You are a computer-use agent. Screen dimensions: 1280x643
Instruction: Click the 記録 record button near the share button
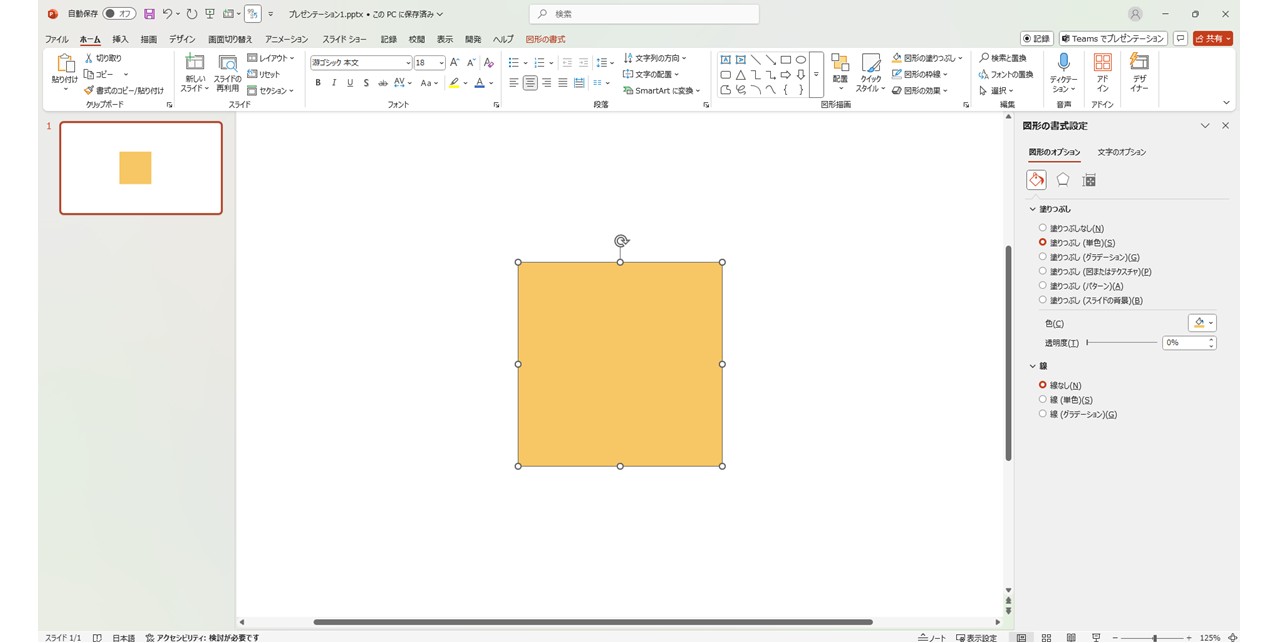(1037, 38)
